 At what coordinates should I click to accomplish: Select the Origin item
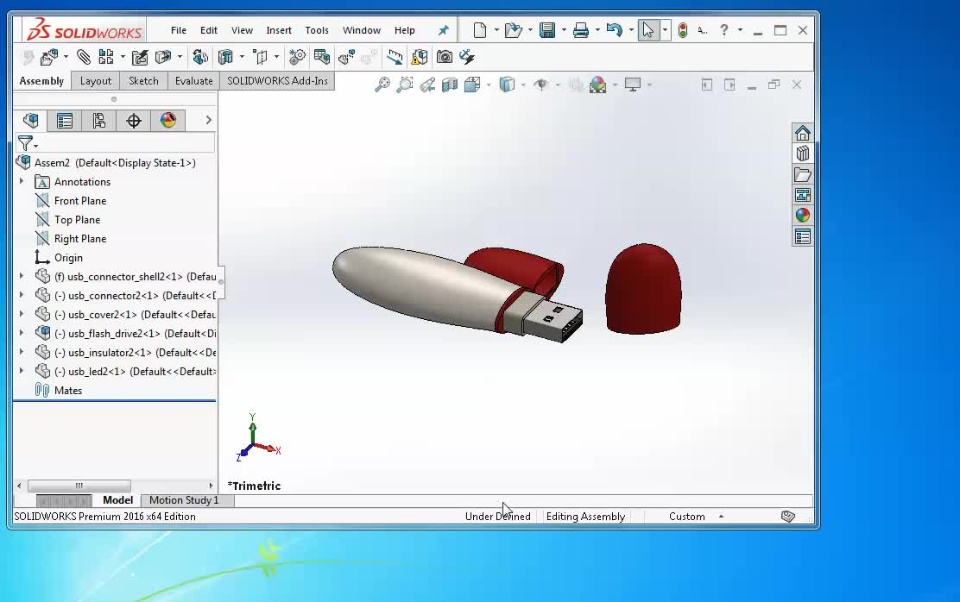pyautogui.click(x=68, y=257)
